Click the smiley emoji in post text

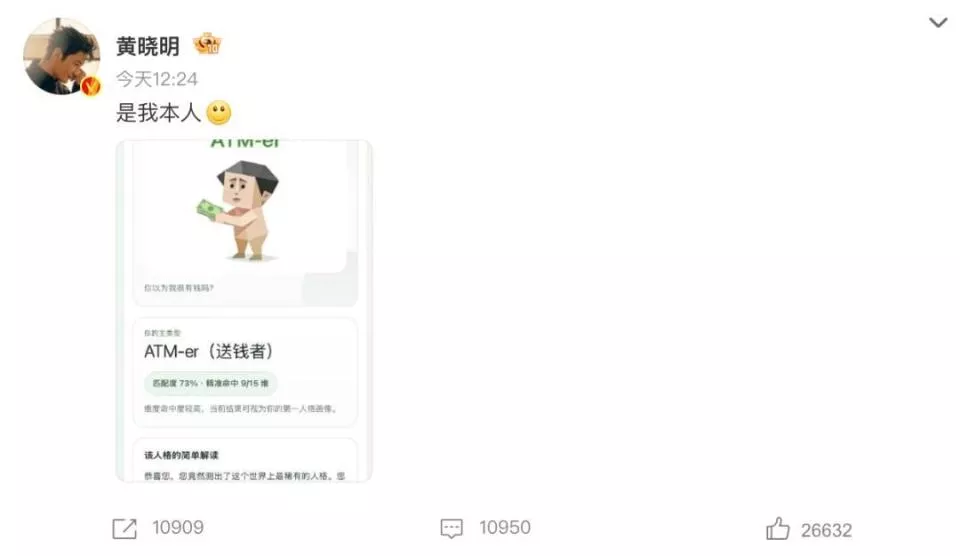tap(219, 113)
